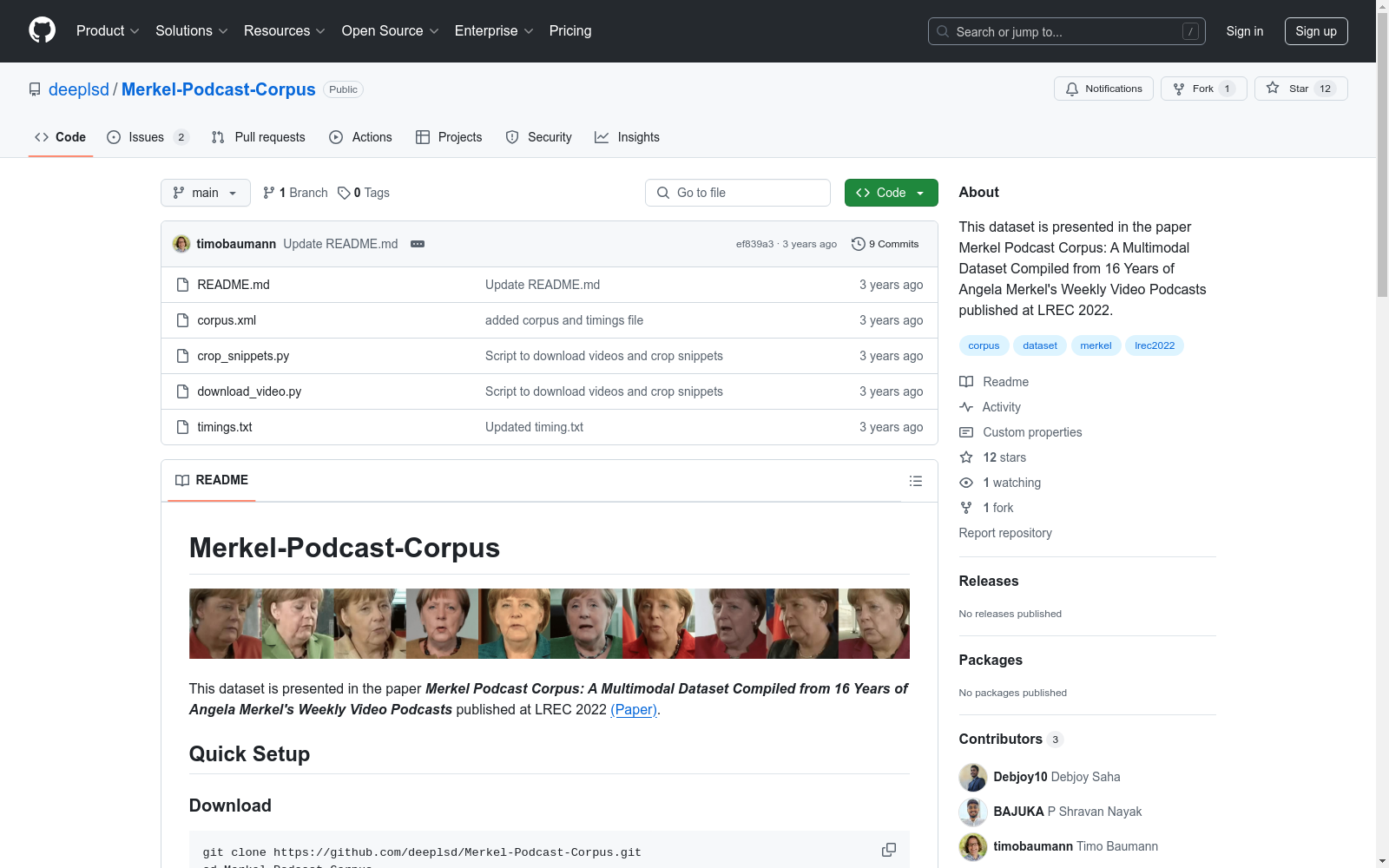
Task: Open the README outline list icon
Action: tap(916, 481)
